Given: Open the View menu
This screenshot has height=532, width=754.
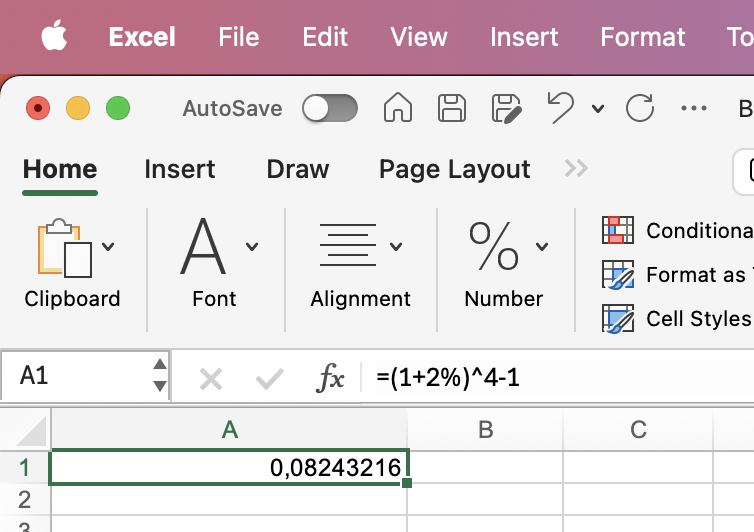Looking at the screenshot, I should pyautogui.click(x=419, y=37).
